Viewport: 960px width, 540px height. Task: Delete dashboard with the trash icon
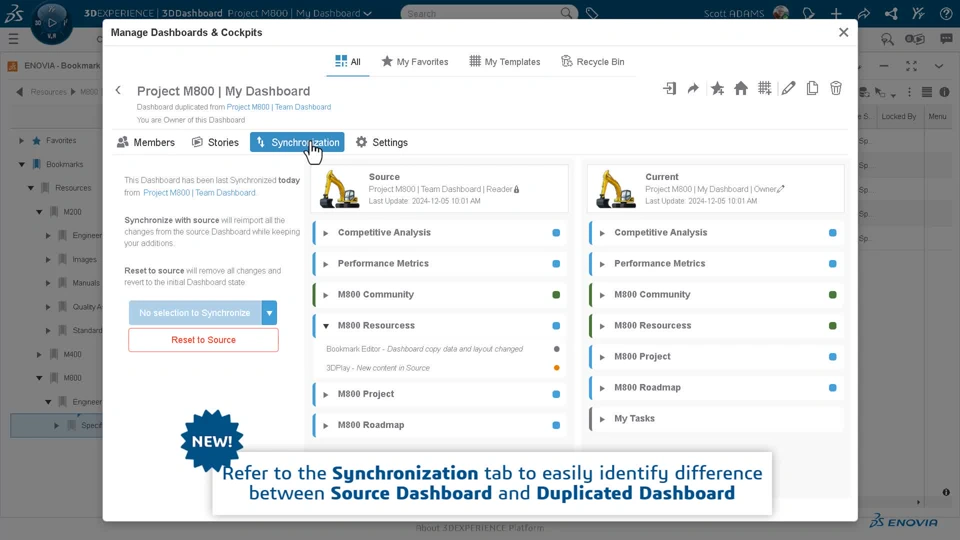pyautogui.click(x=836, y=88)
